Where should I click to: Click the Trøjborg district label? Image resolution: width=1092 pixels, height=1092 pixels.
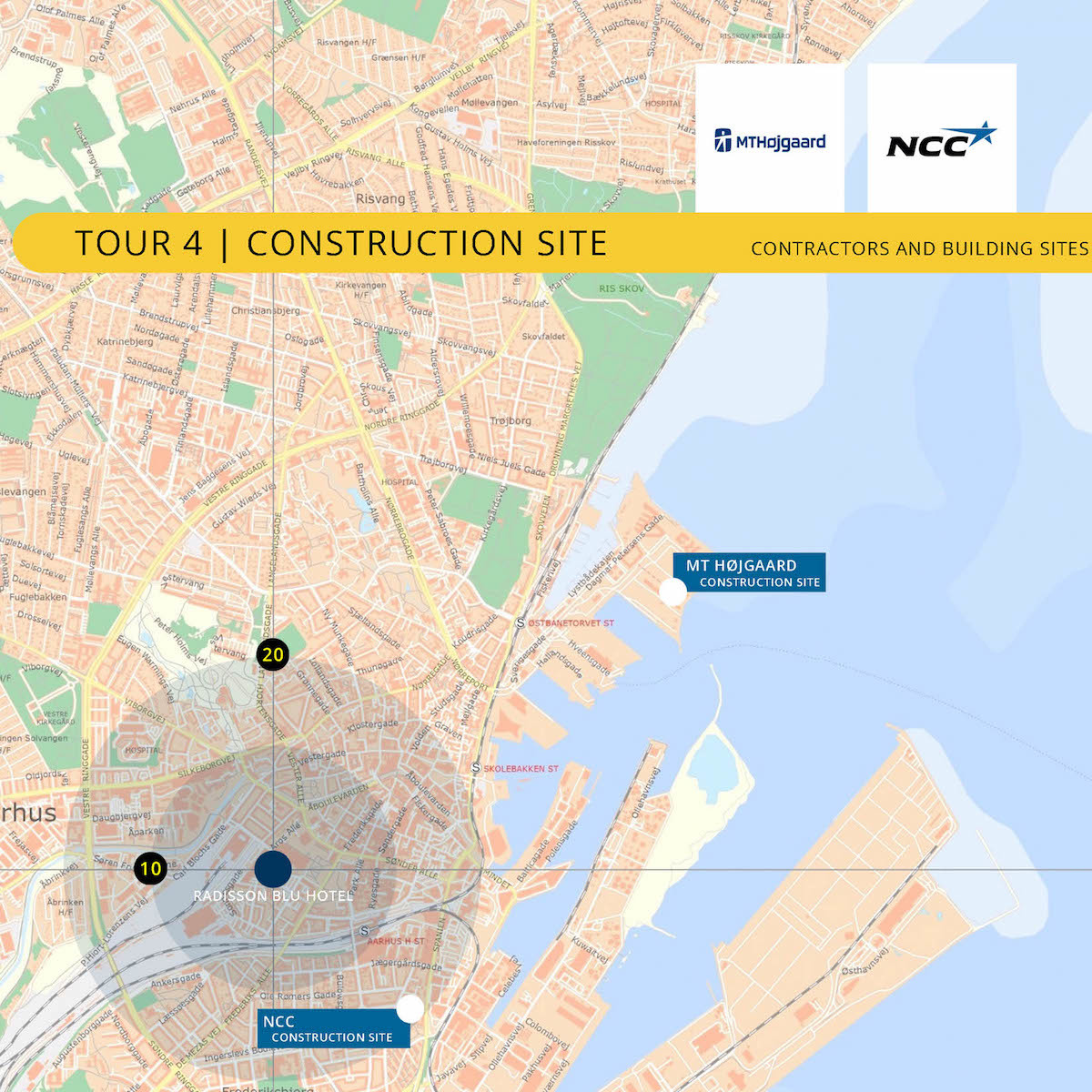(511, 420)
